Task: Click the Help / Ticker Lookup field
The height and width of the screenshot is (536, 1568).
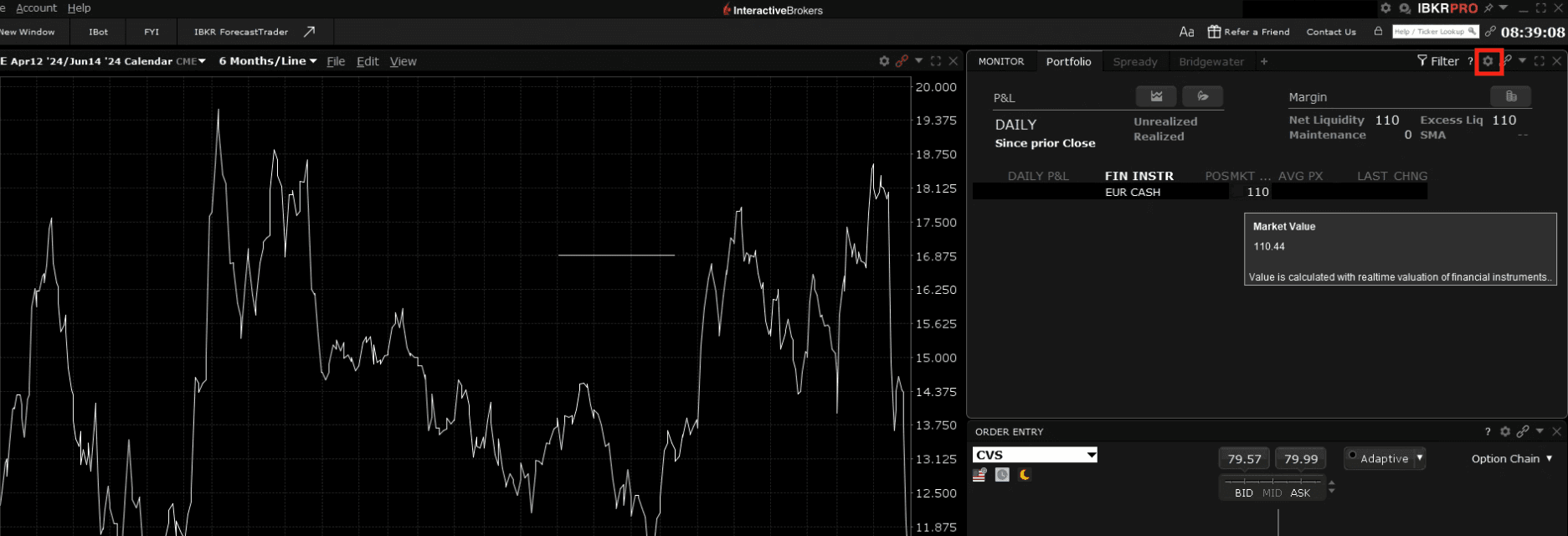Action: (x=1435, y=32)
